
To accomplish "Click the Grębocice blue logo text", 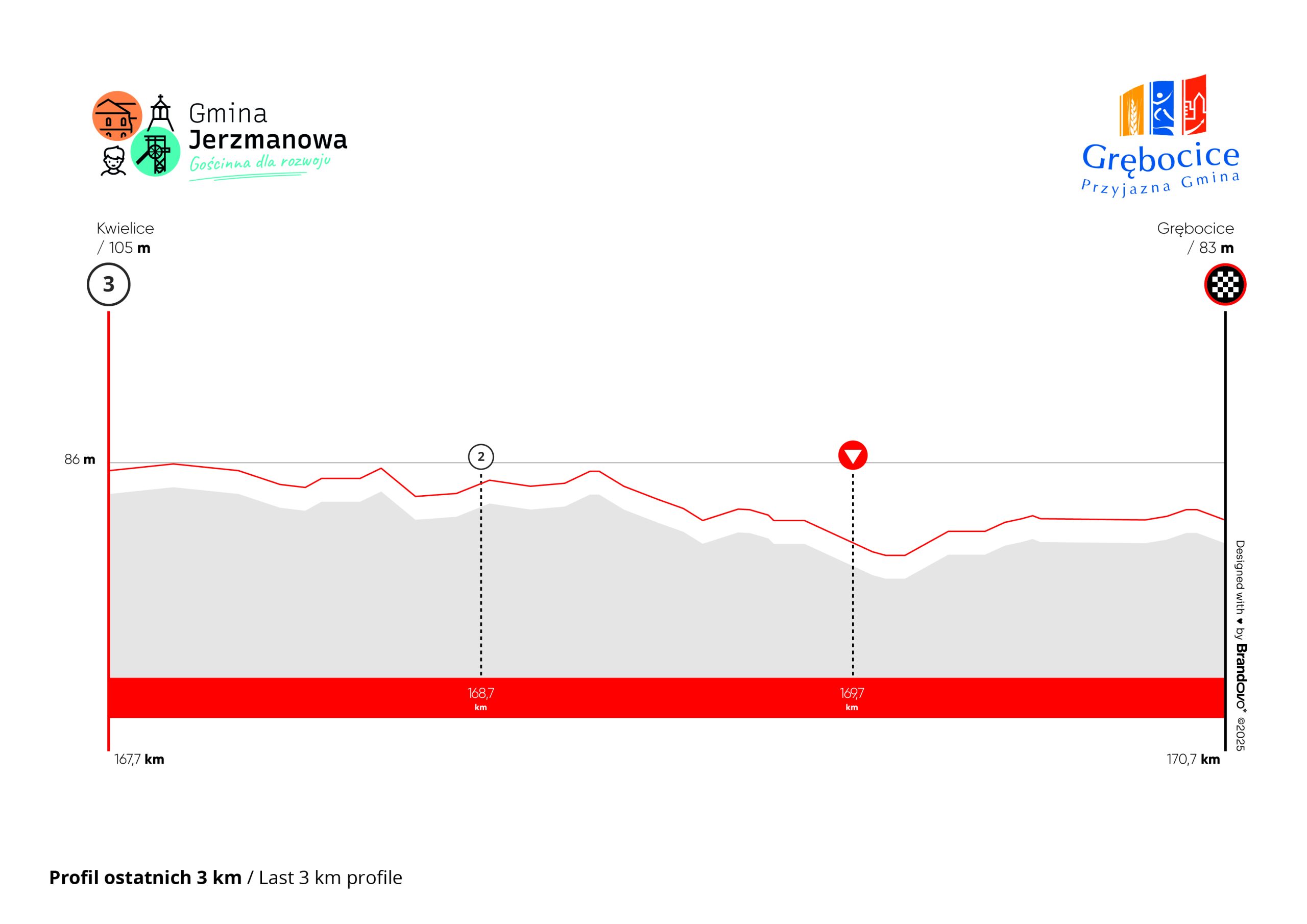I will (x=1160, y=158).
